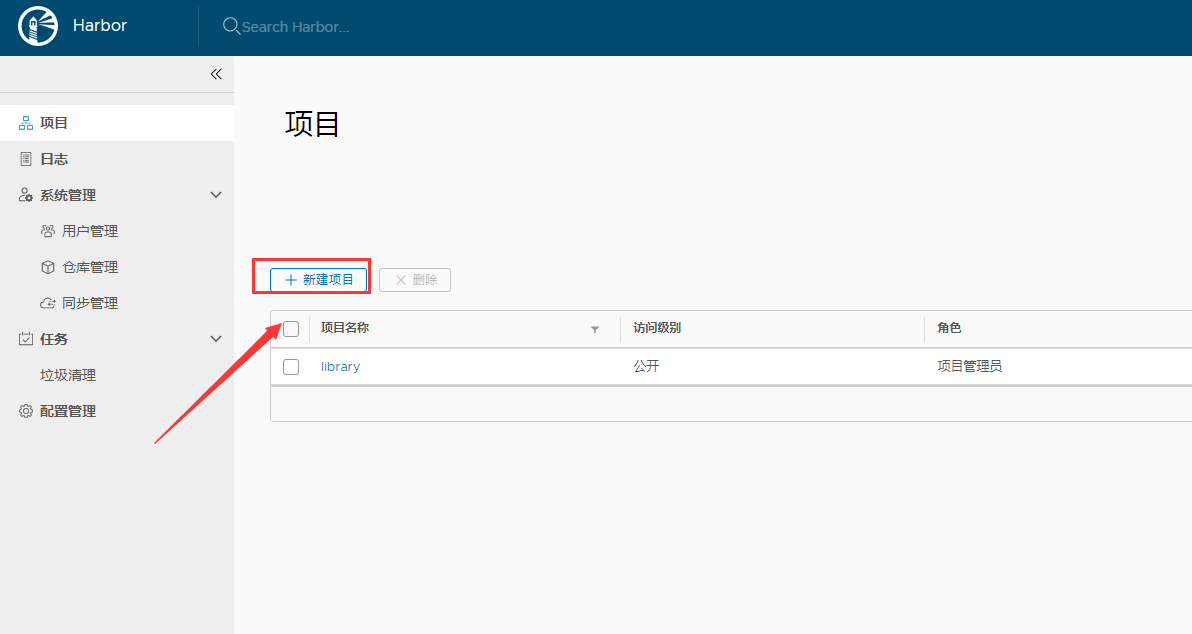
Task: Click the 日志 log list icon
Action: tap(26, 159)
